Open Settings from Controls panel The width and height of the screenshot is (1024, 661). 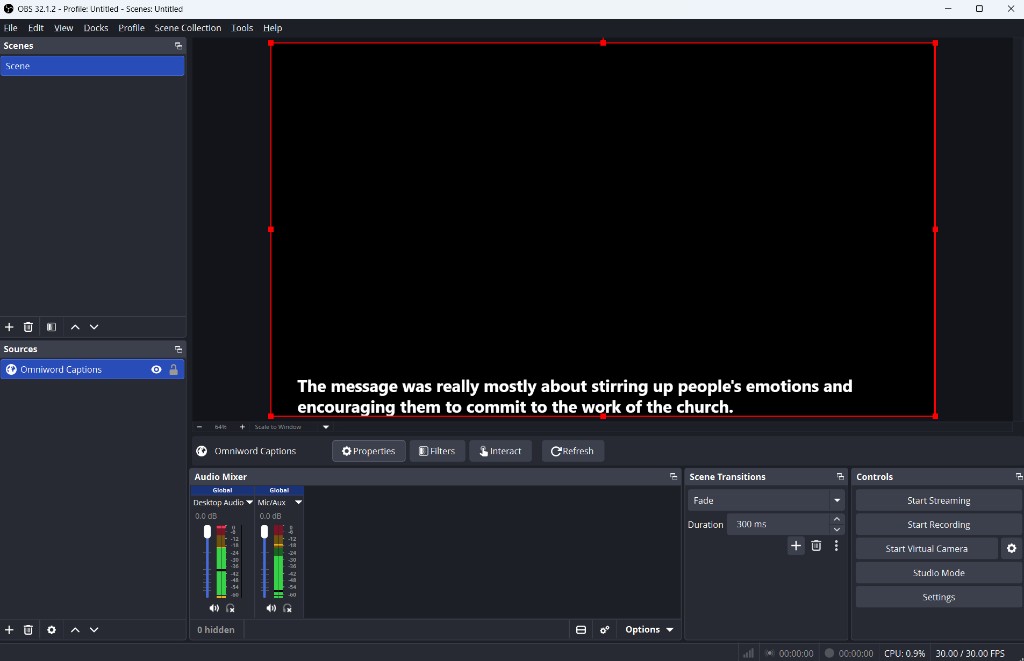938,598
